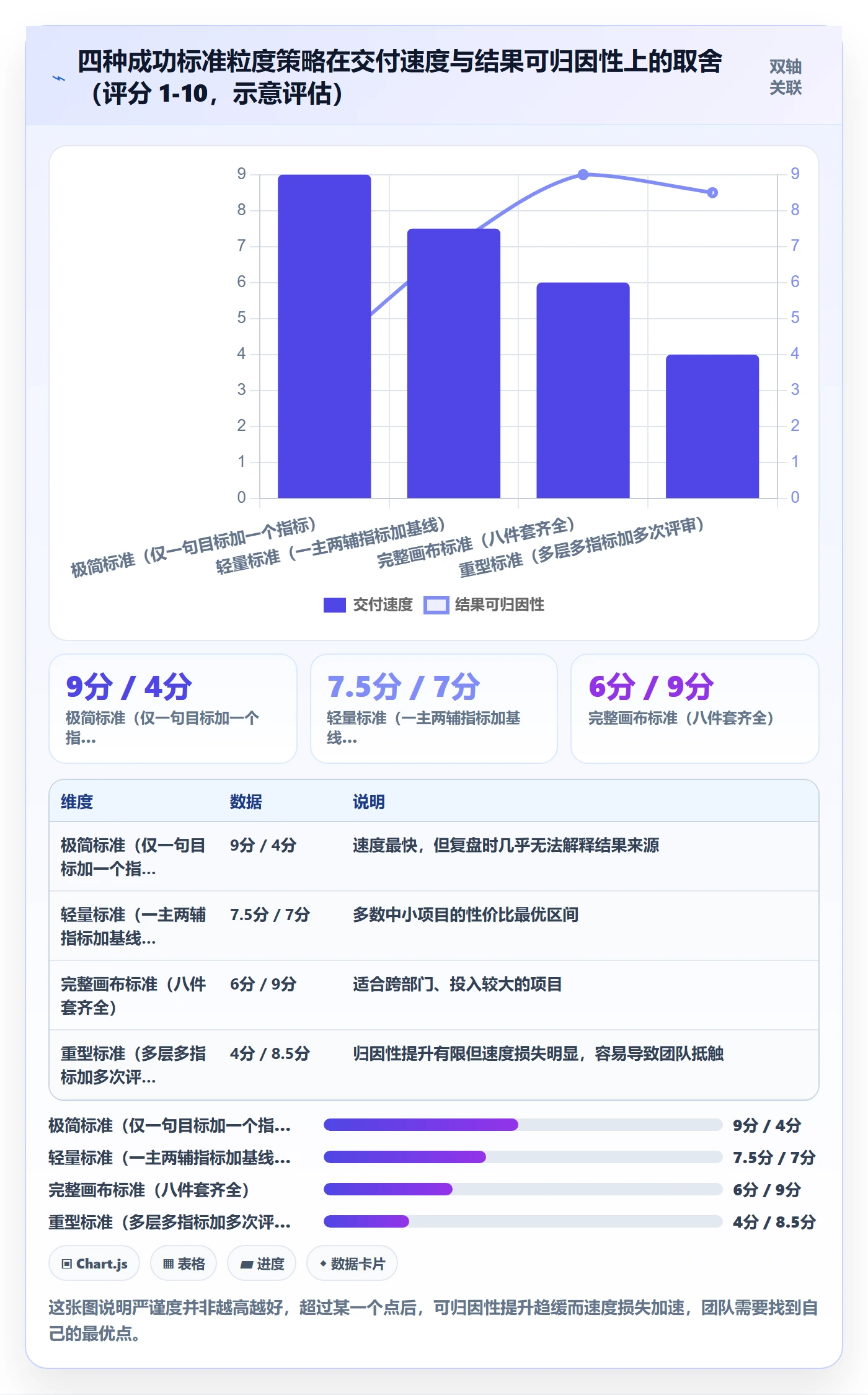The height and width of the screenshot is (1395, 868).
Task: Click progress value 6分 / 9分
Action: (767, 1190)
